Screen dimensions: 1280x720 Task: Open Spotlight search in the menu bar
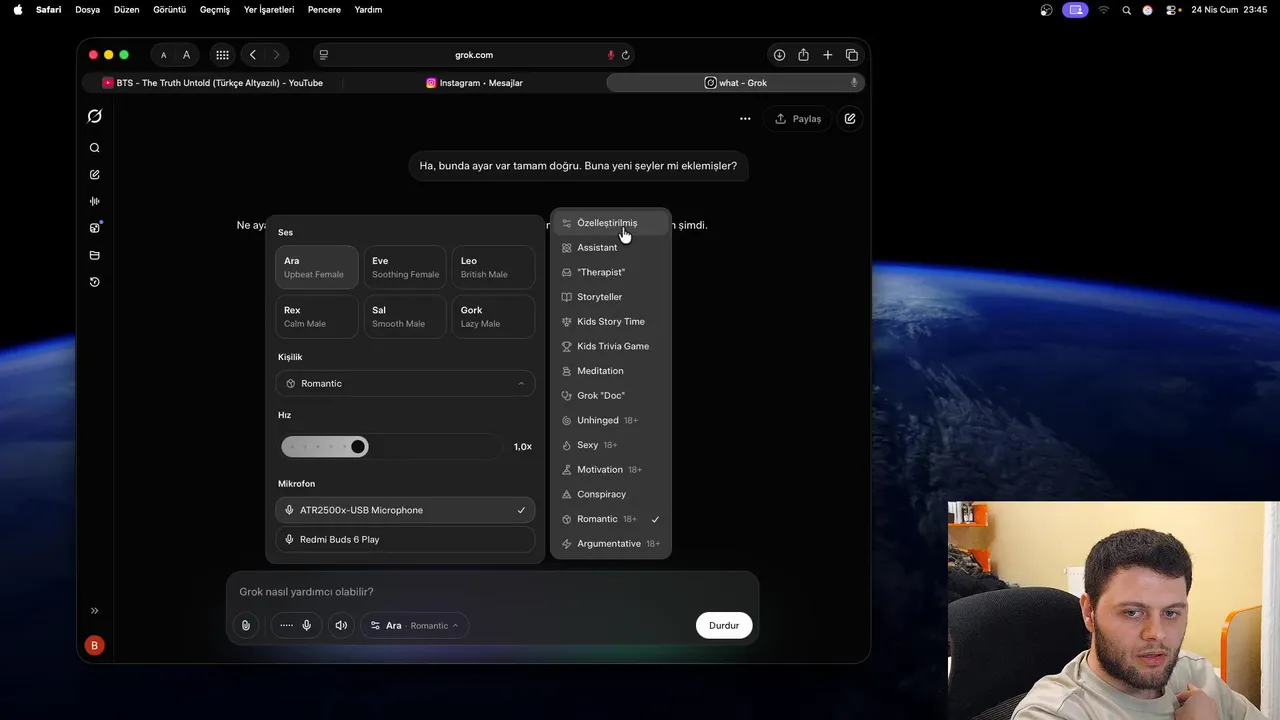[1127, 10]
